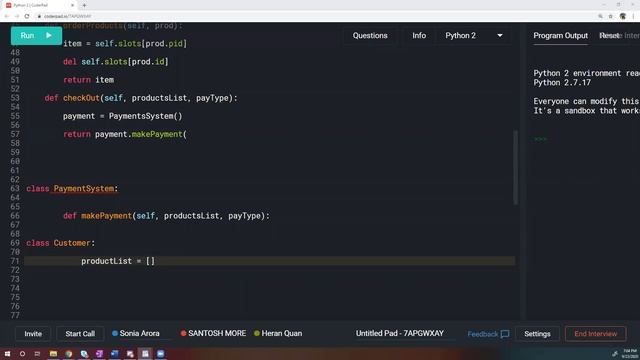Go forward in browser history
The image size is (640, 360).
17,16
